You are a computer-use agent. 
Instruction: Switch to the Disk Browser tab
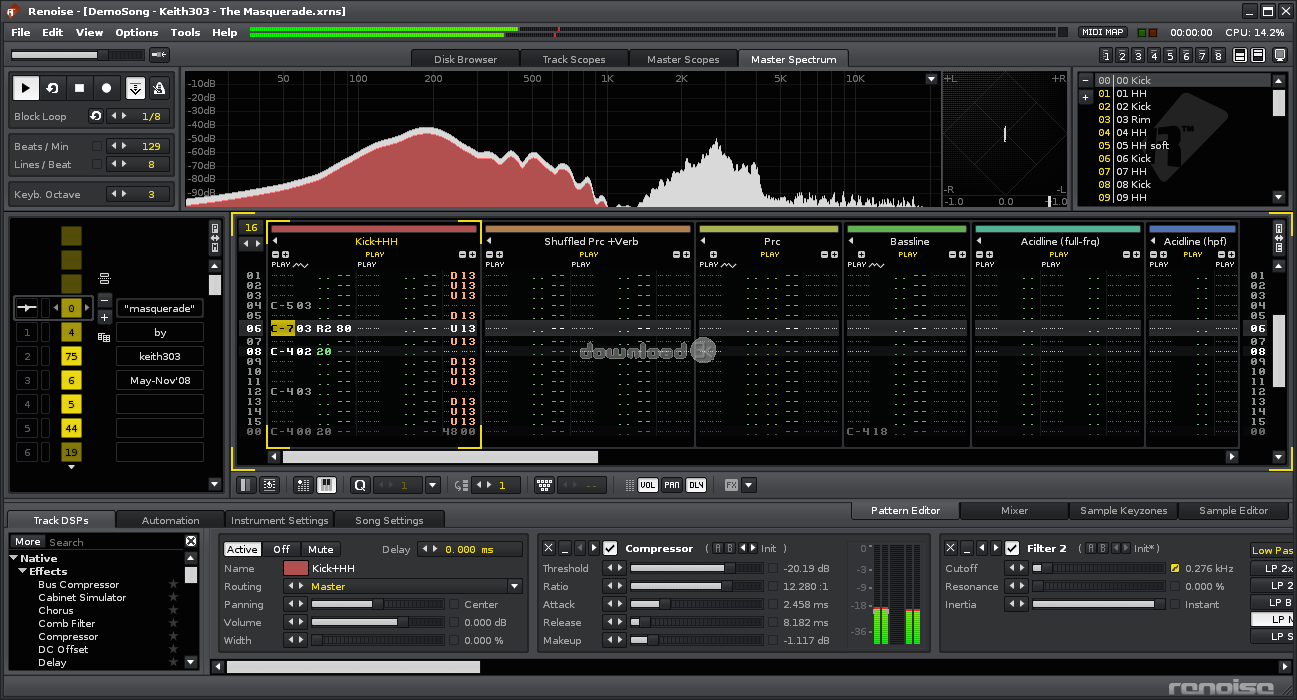coord(465,59)
